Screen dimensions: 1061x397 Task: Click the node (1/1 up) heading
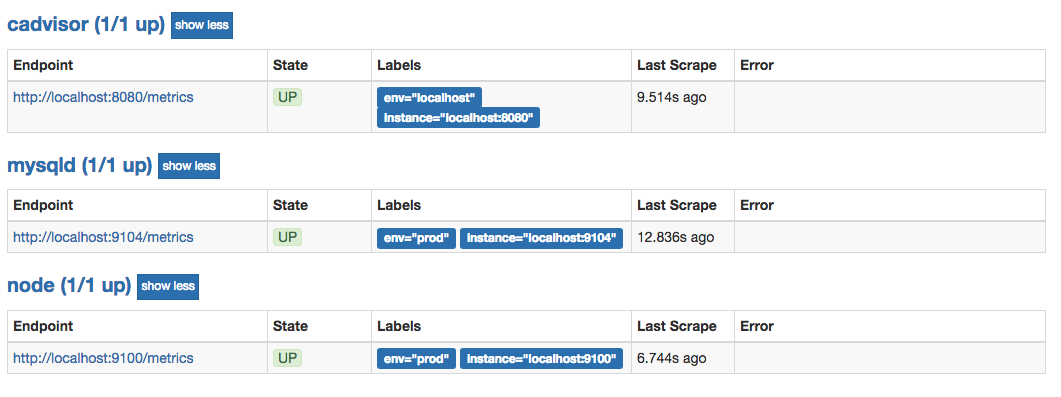[x=69, y=285]
